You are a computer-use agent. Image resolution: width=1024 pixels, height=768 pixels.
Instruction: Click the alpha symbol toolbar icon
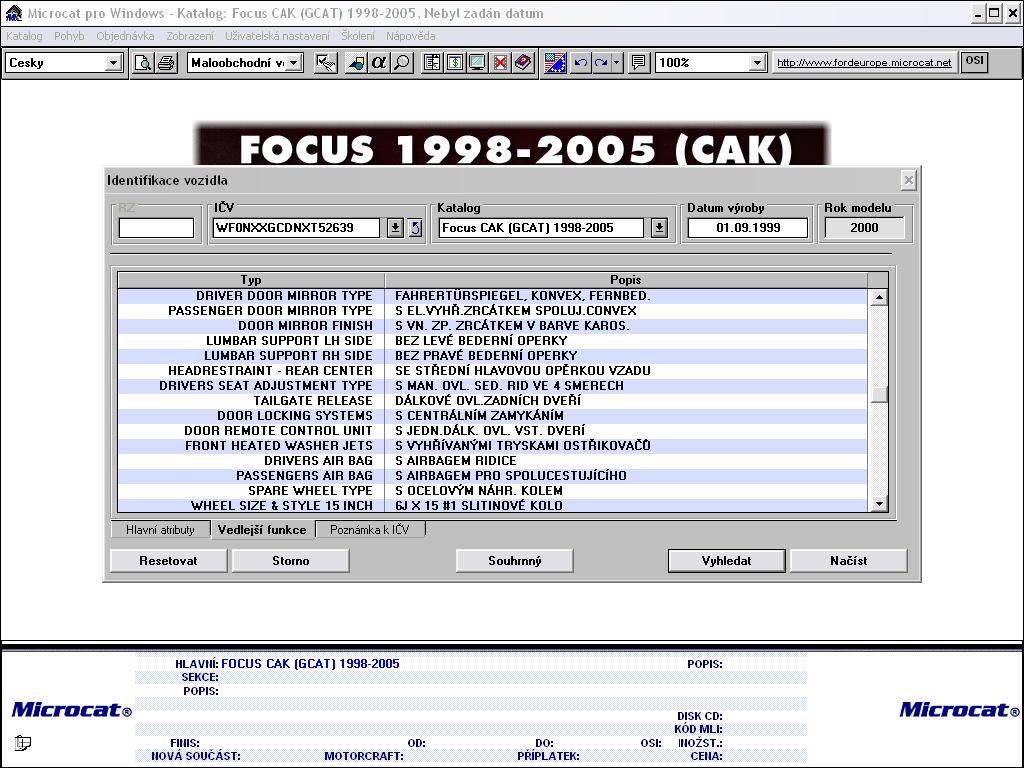tap(379, 63)
